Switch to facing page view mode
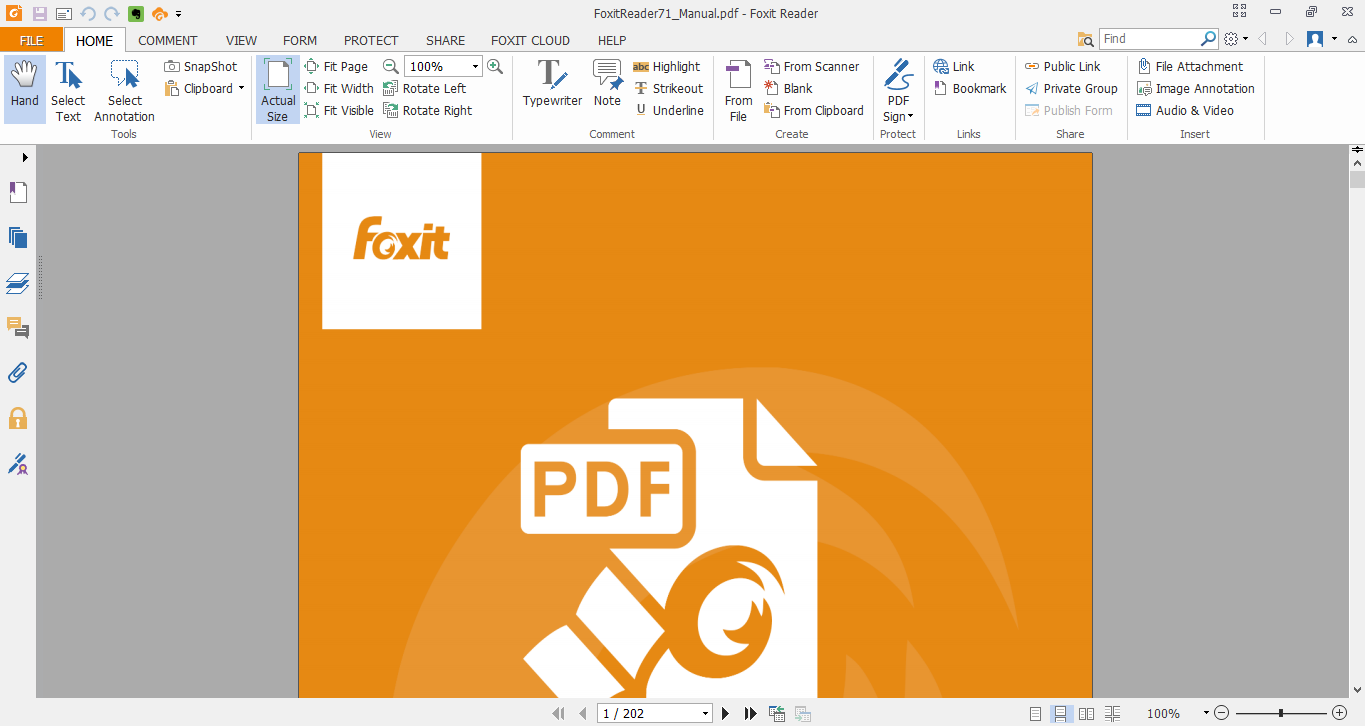Image resolution: width=1365 pixels, height=726 pixels. [x=1086, y=713]
